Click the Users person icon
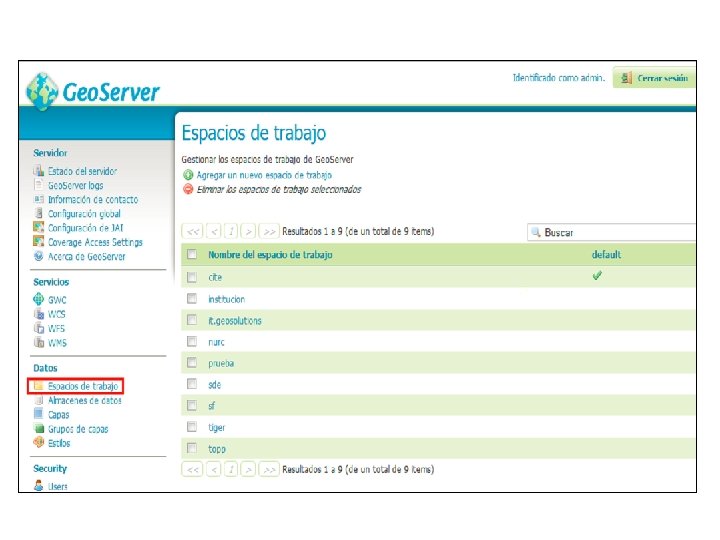Image resolution: width=720 pixels, height=540 pixels. click(x=39, y=485)
